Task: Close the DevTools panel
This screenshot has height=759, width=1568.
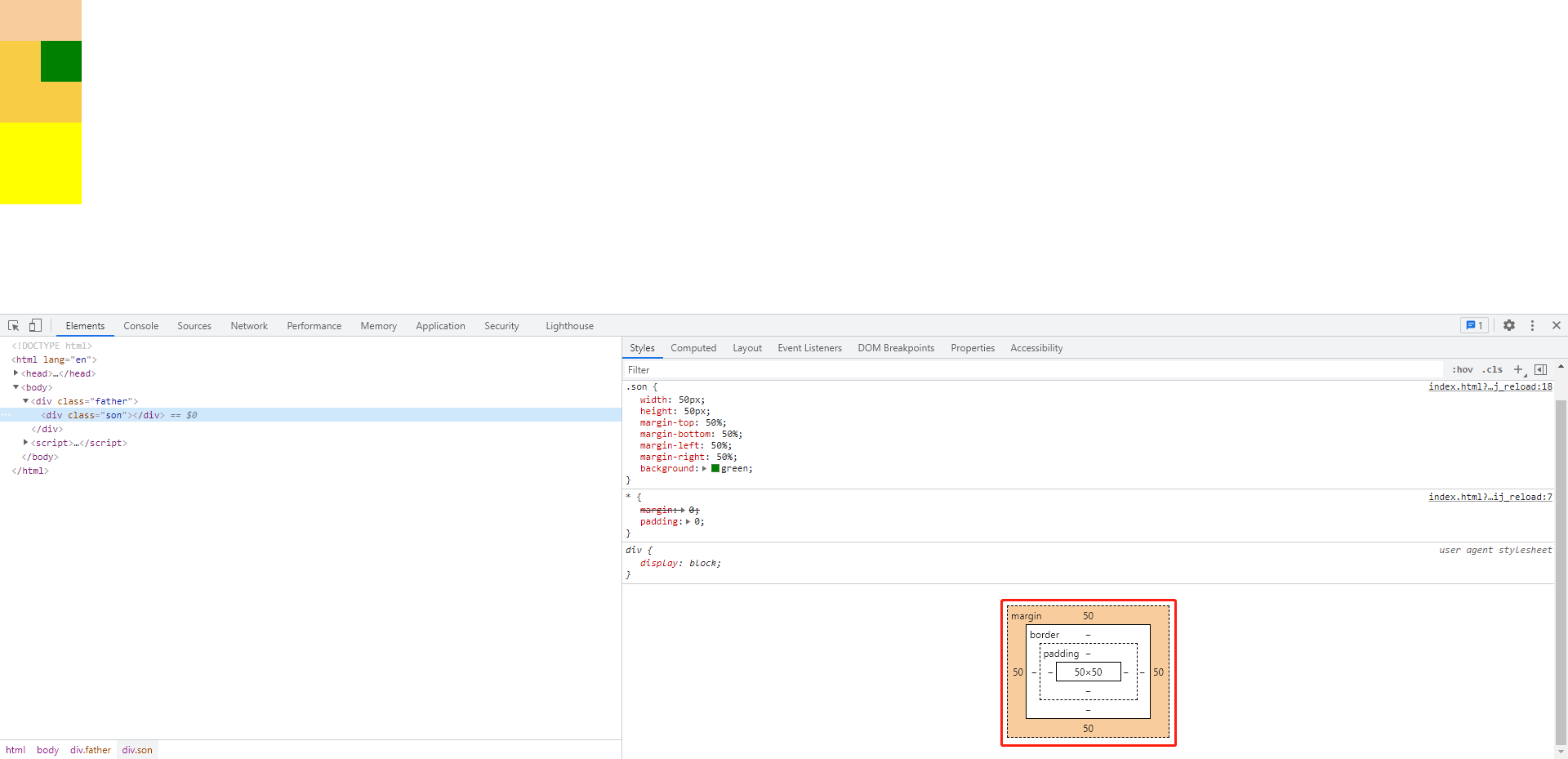Action: tap(1557, 325)
